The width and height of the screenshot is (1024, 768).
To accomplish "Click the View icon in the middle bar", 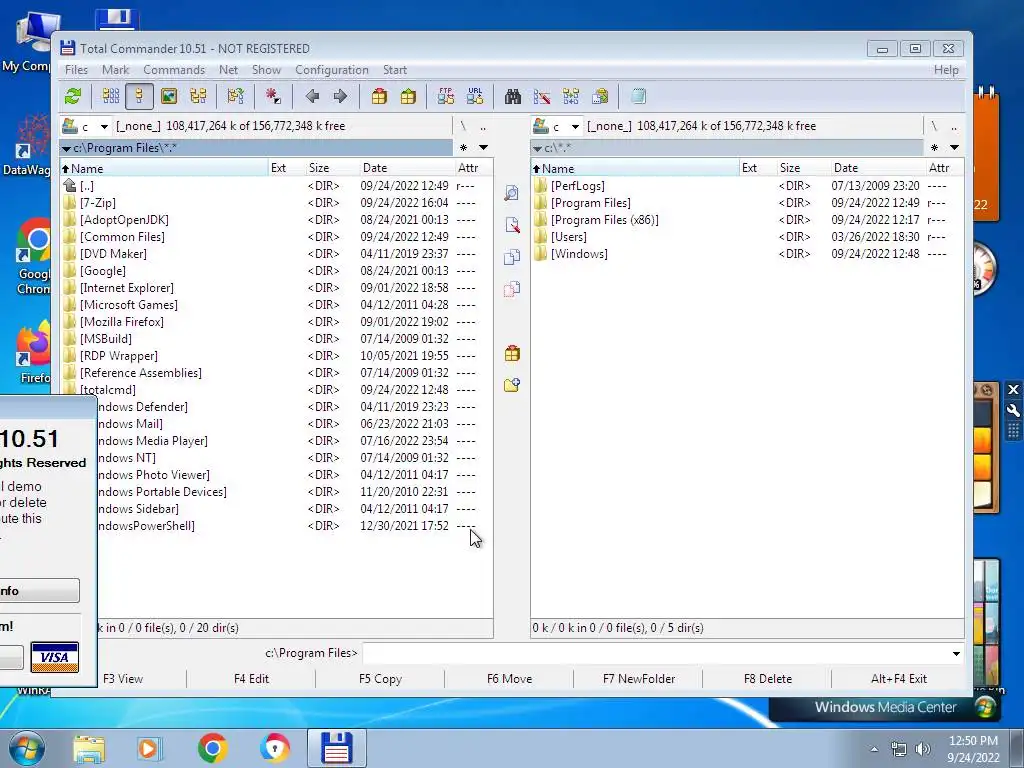I will [512, 193].
